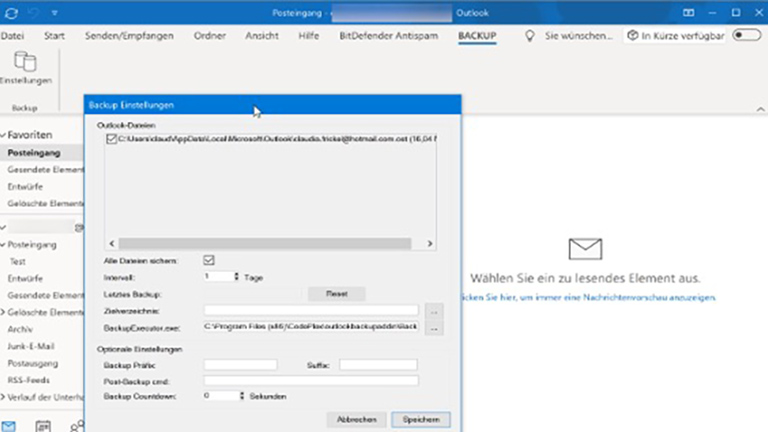Click the Speichern button
The height and width of the screenshot is (432, 768).
(420, 419)
